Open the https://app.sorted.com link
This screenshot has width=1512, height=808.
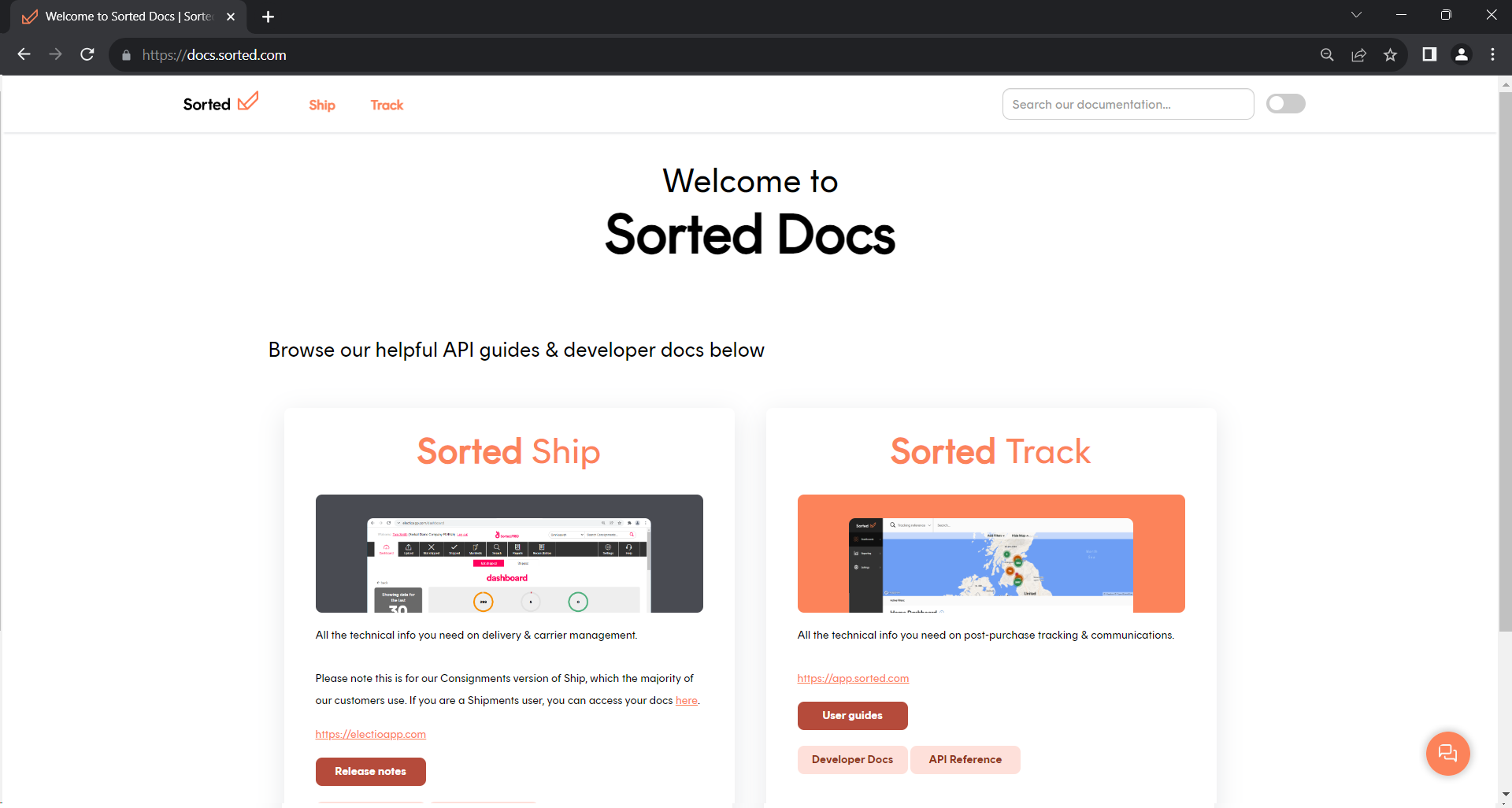tap(853, 678)
